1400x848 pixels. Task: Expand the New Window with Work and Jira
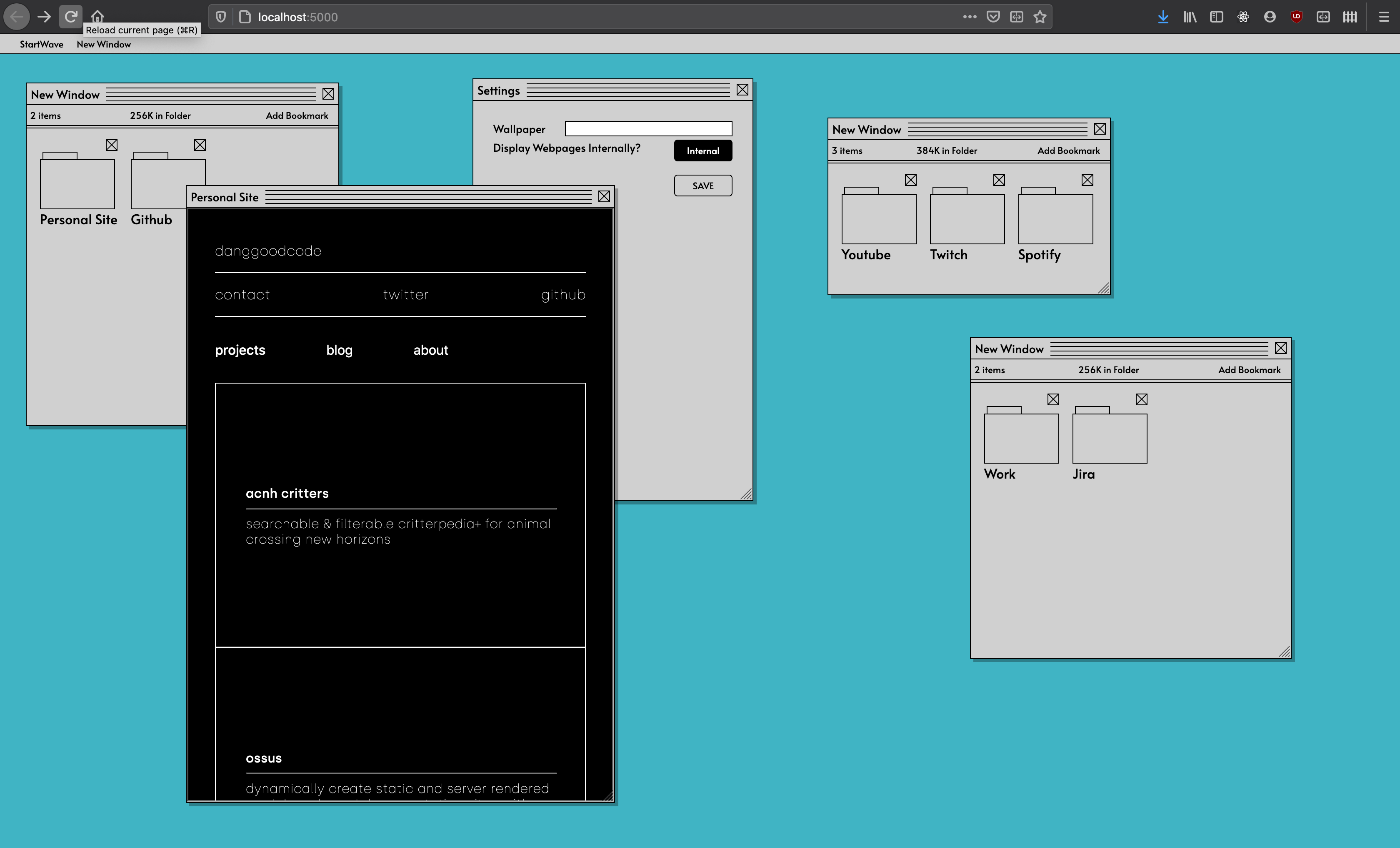click(1283, 651)
